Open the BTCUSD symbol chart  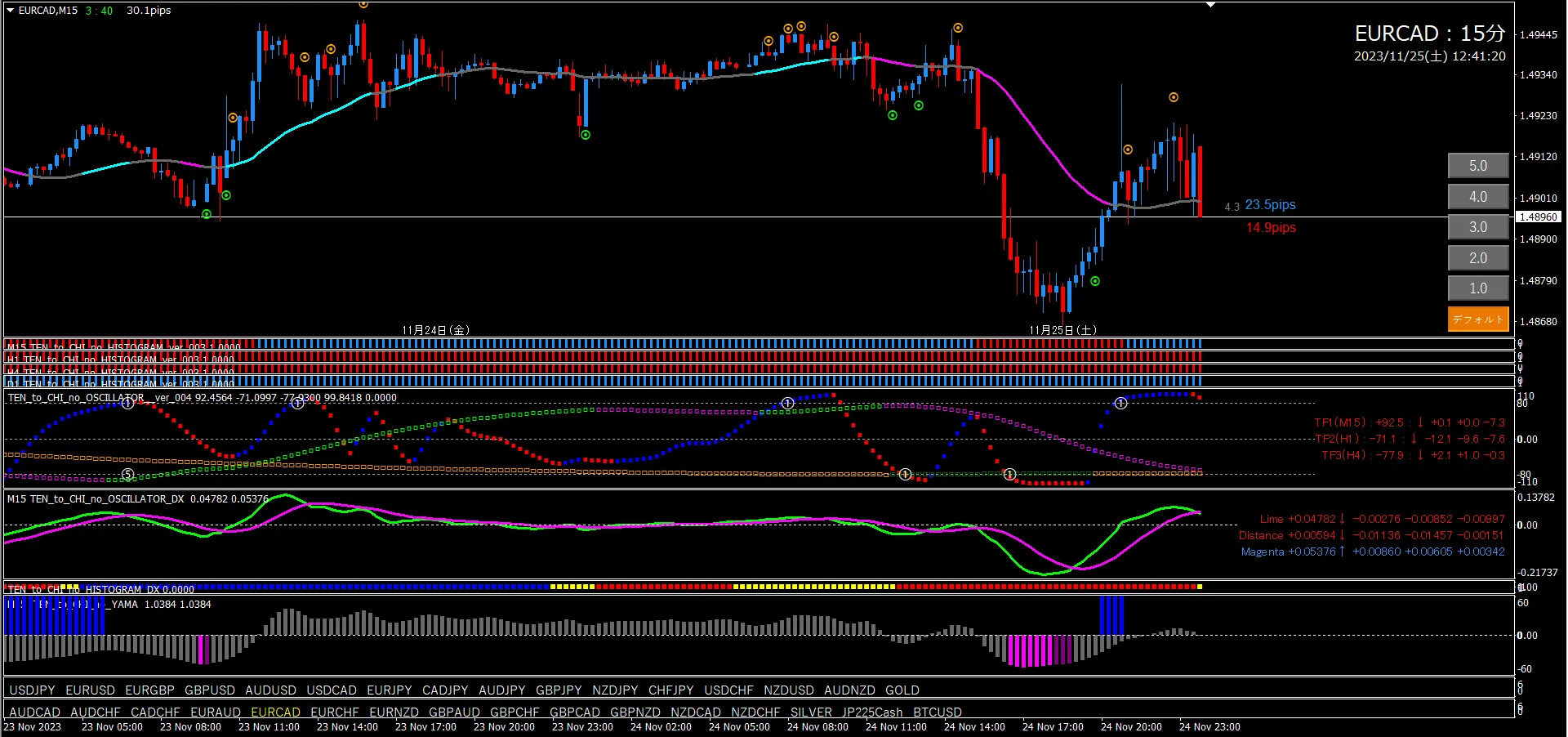tap(938, 712)
